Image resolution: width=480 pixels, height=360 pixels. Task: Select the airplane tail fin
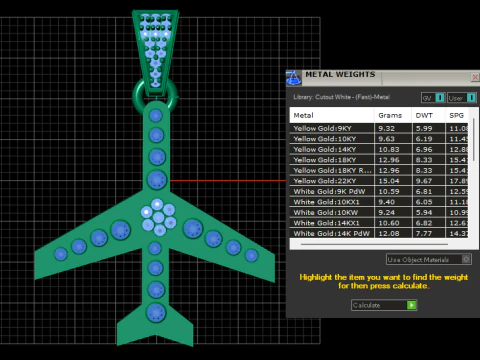(x=155, y=325)
